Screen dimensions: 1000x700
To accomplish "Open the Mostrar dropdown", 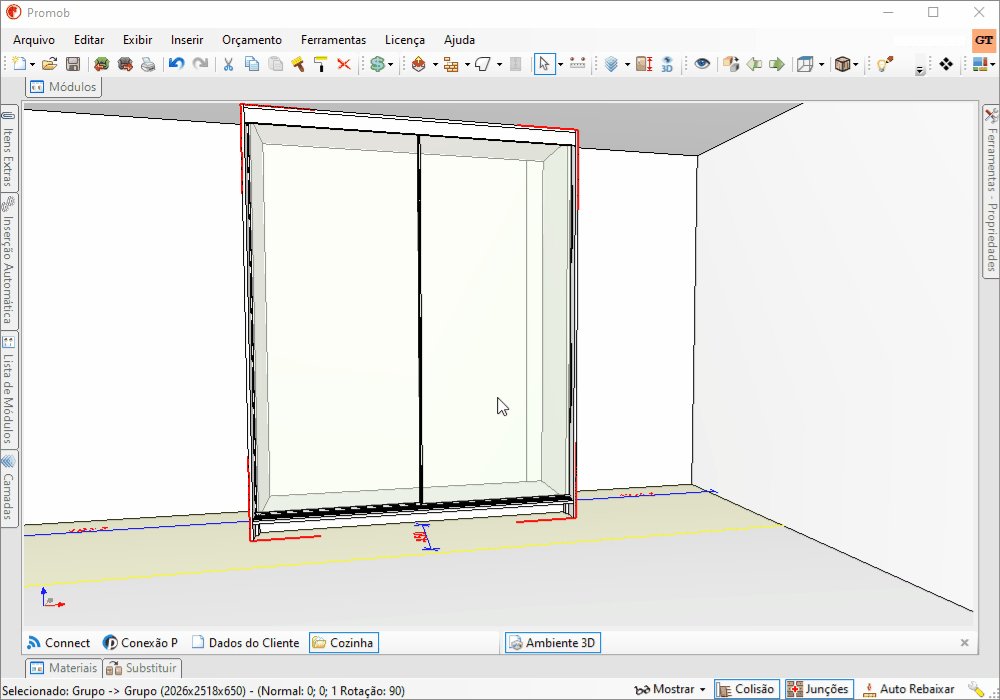I will pos(671,689).
